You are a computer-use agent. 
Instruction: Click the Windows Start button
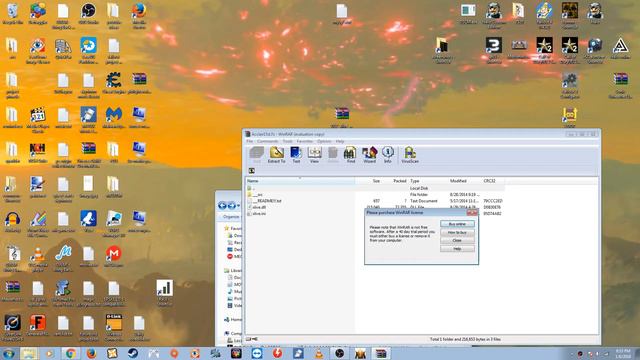(x=8, y=353)
